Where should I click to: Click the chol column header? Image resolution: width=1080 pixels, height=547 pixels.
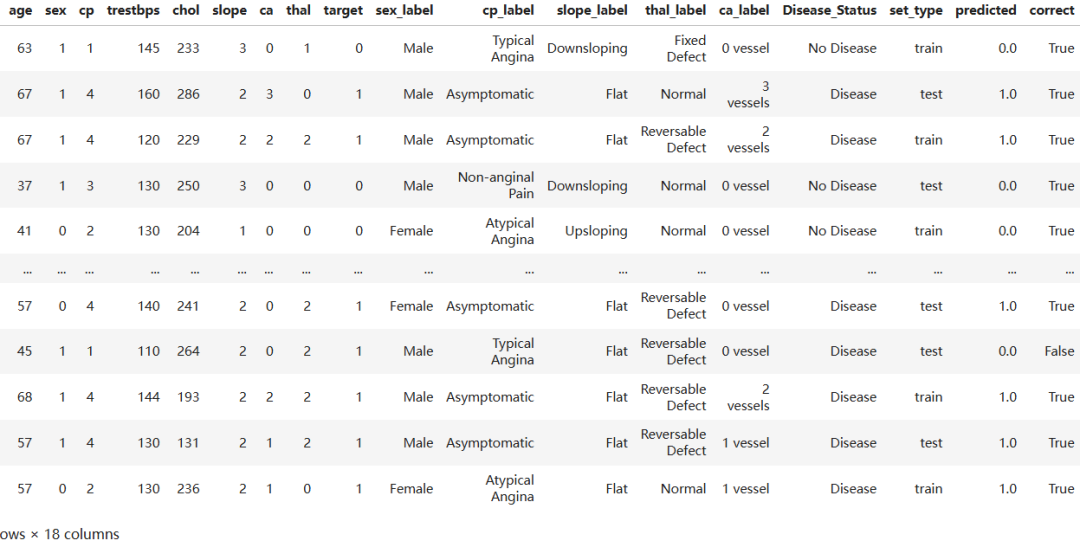pyautogui.click(x=186, y=11)
